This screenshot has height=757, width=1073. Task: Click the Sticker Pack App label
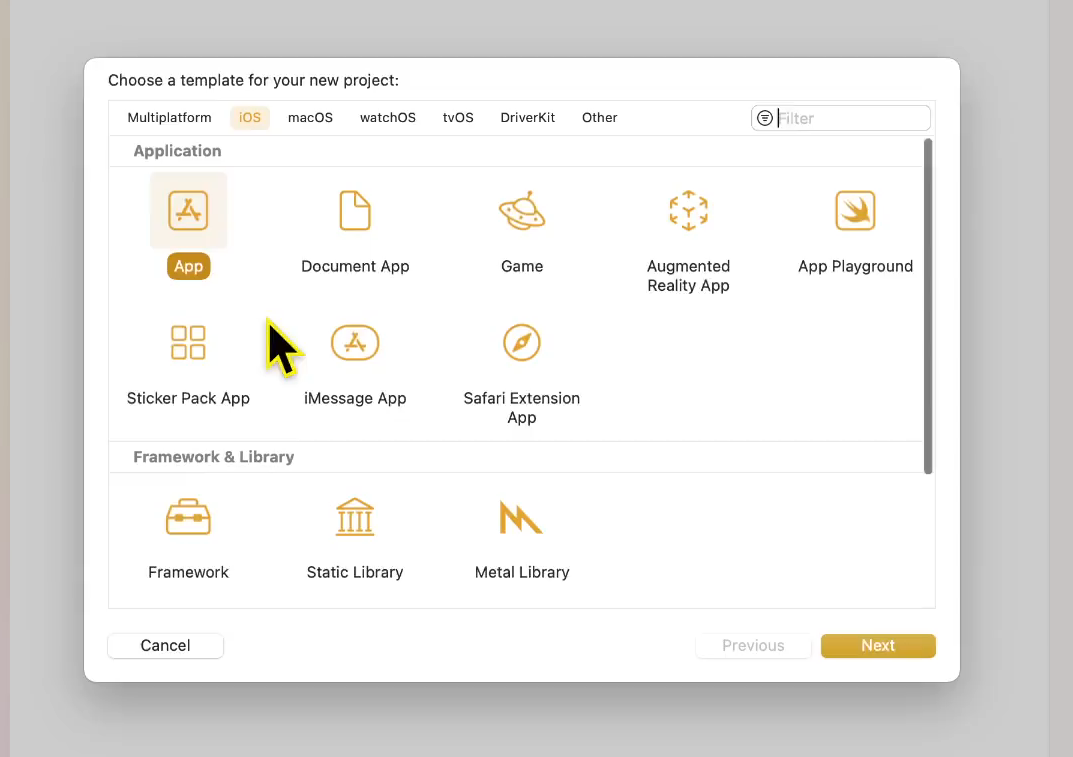pos(188,398)
